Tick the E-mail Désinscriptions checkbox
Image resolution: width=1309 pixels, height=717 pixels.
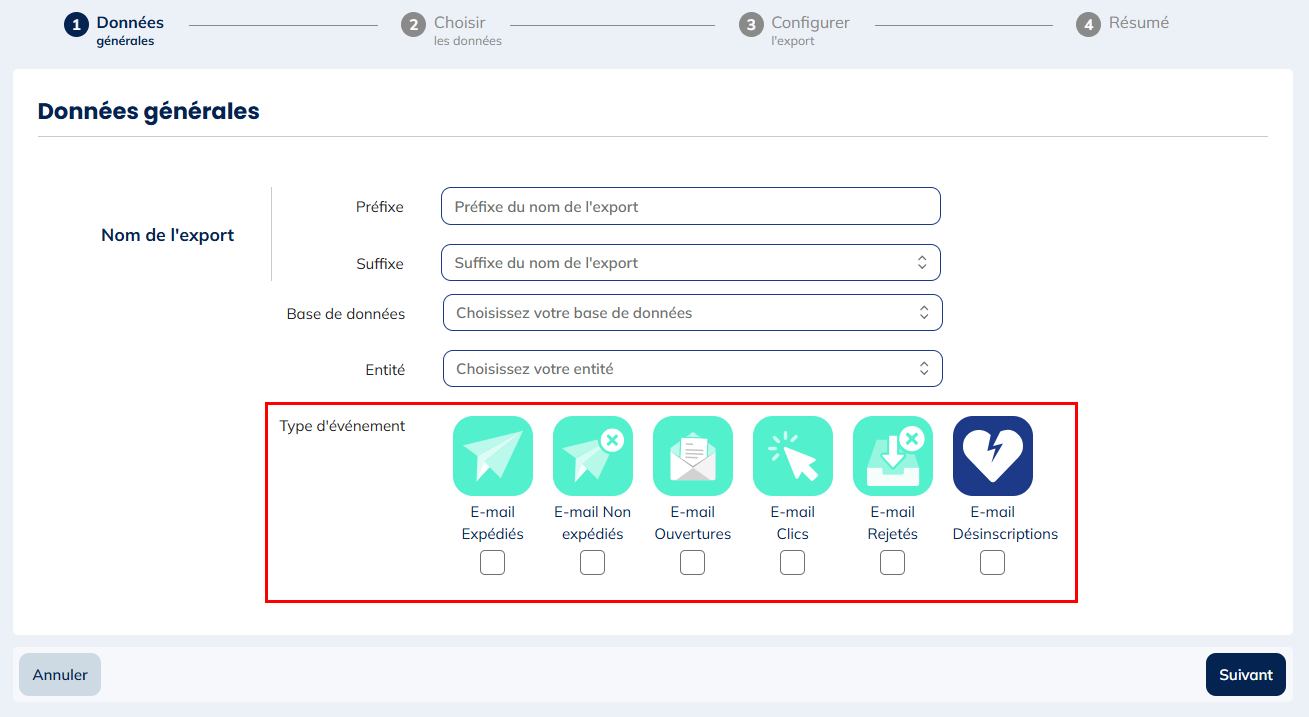click(992, 563)
